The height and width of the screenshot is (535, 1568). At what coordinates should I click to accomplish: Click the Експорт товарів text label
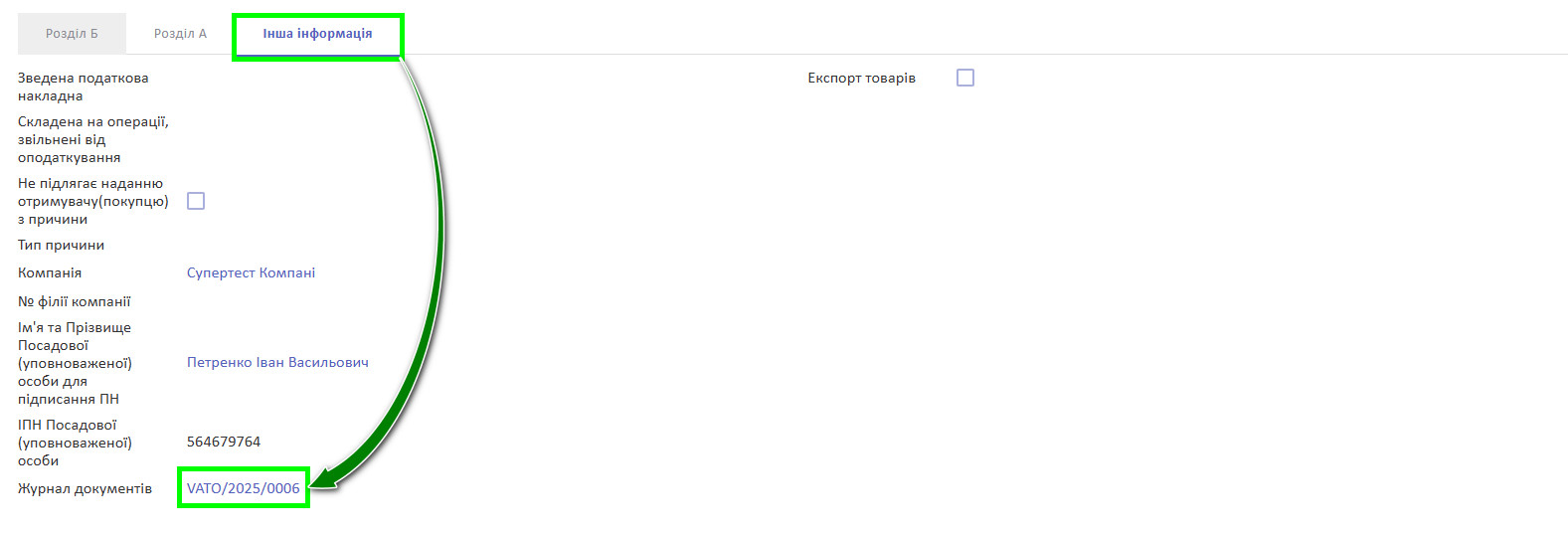click(x=862, y=78)
